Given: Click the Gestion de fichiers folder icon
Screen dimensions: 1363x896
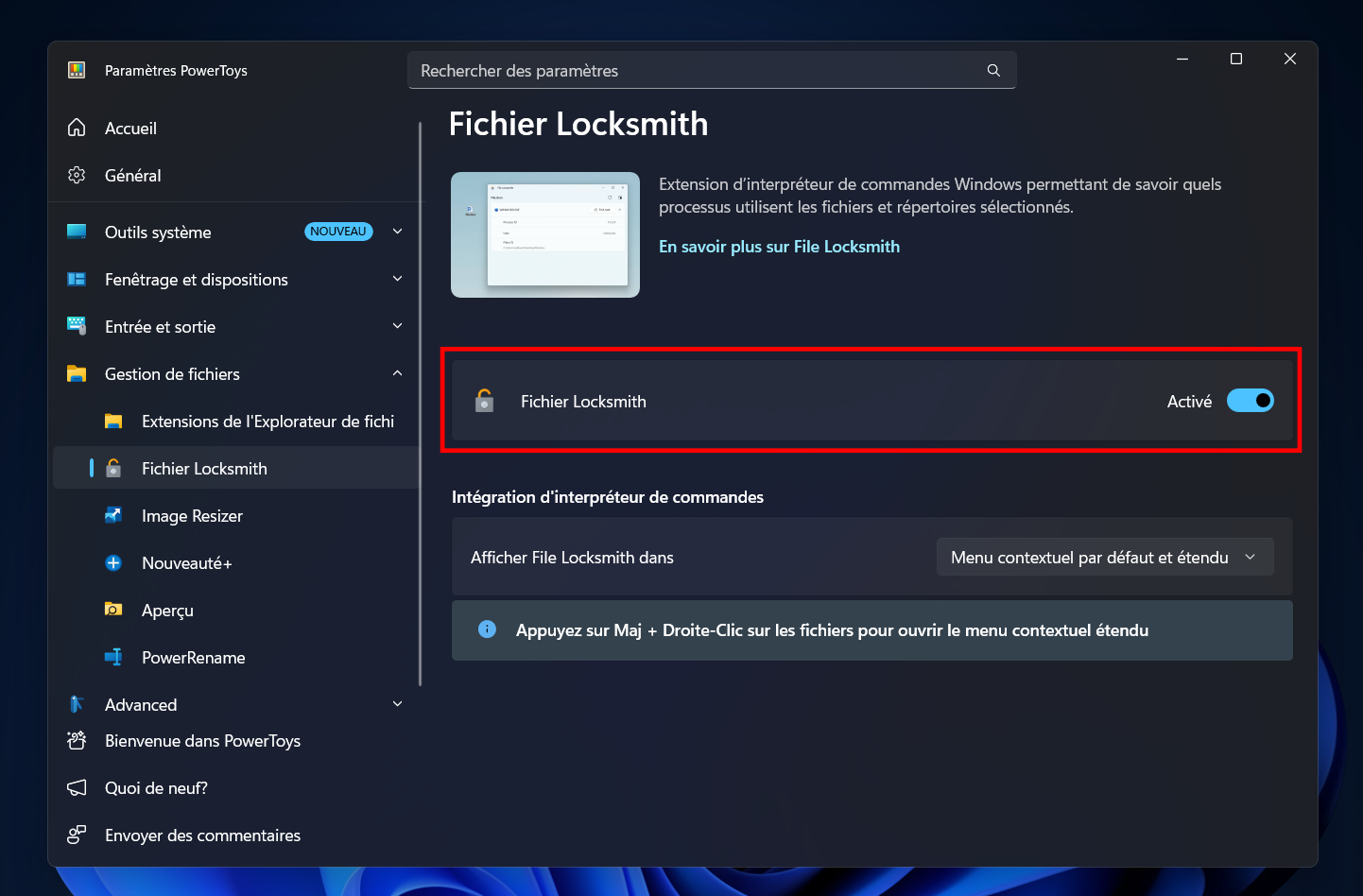Looking at the screenshot, I should tap(77, 373).
